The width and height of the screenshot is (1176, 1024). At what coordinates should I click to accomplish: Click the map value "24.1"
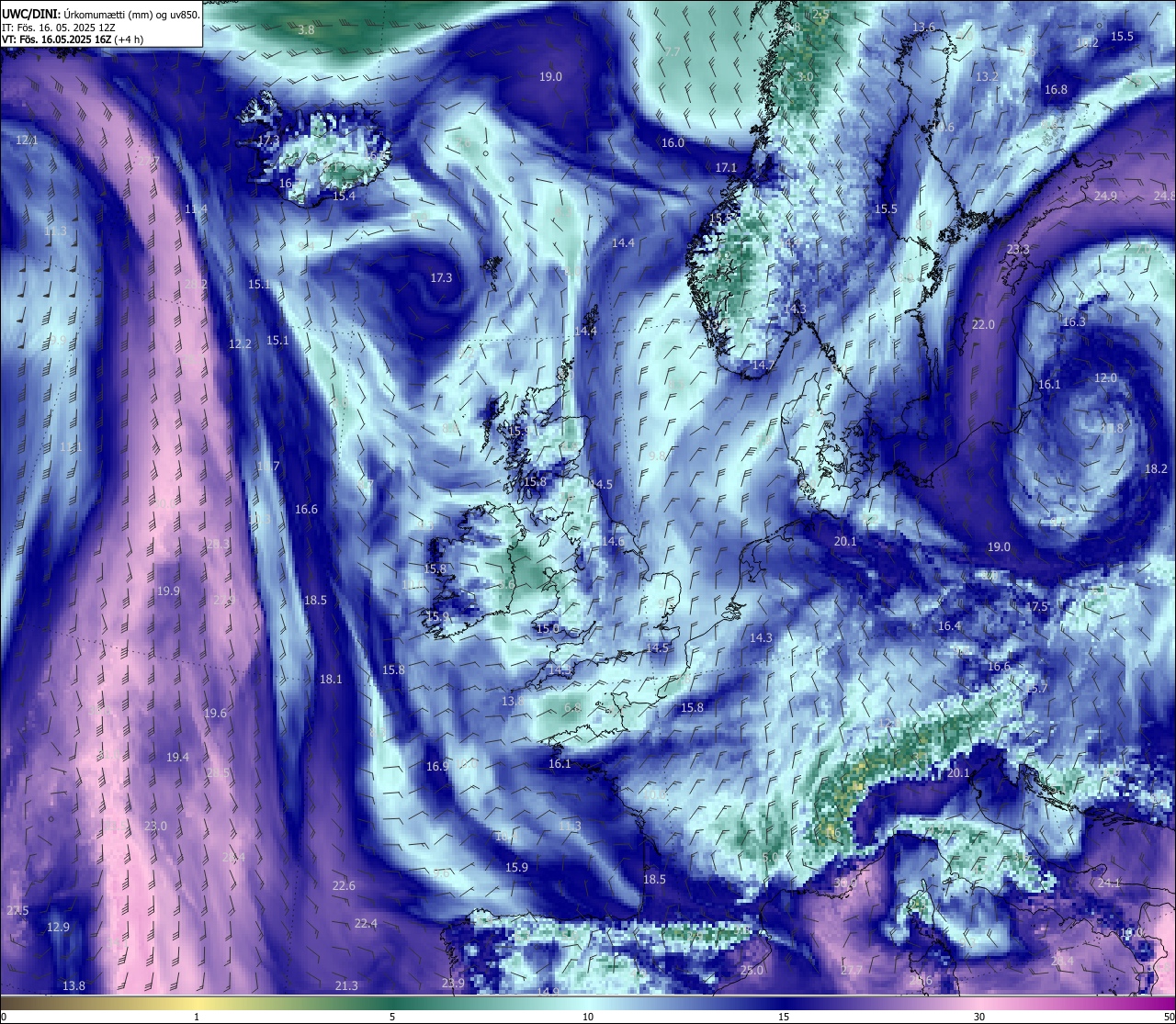click(x=1110, y=883)
